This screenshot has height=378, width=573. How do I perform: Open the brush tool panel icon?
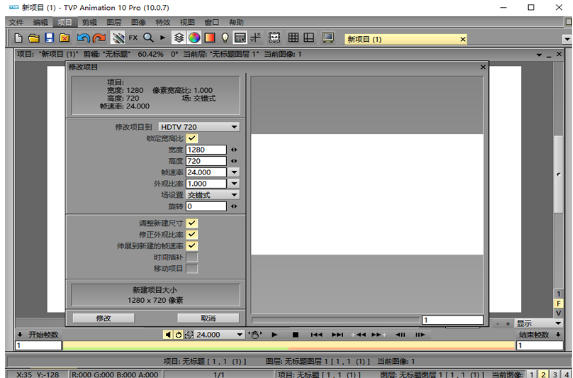[118, 38]
